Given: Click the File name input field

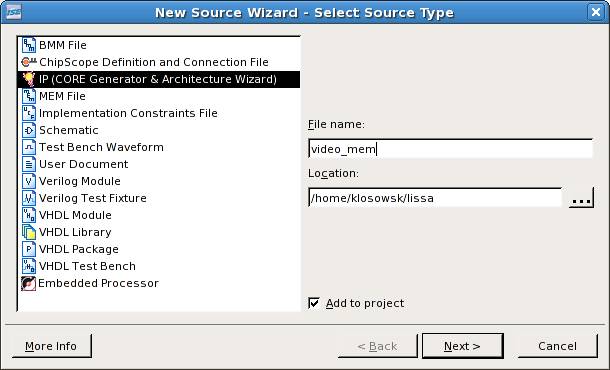Looking at the screenshot, I should click(450, 149).
